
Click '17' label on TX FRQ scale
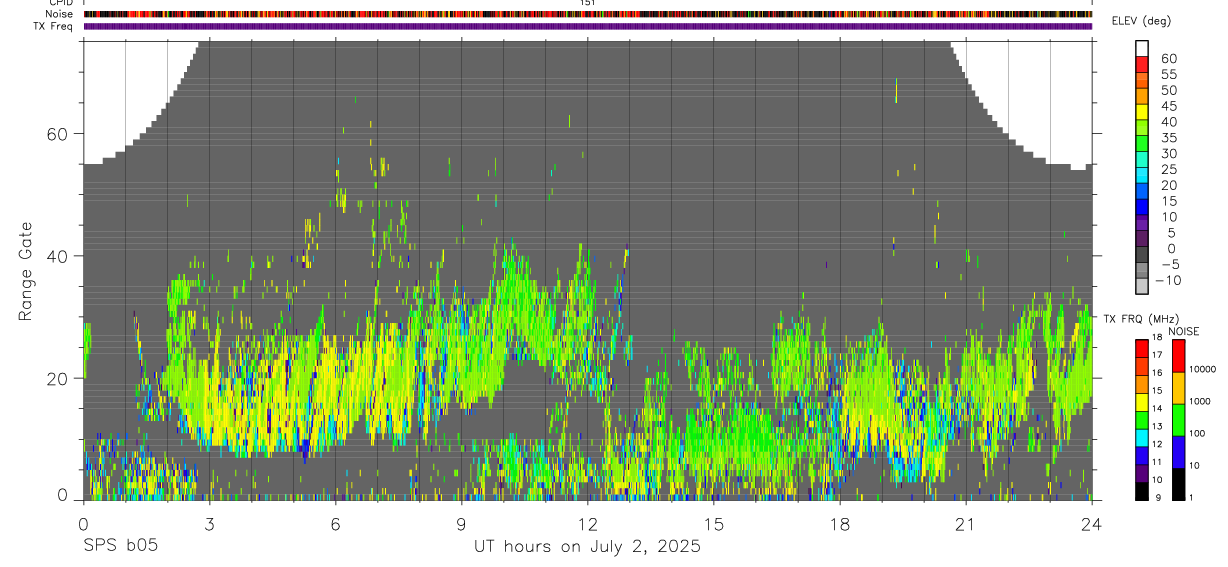coord(1157,355)
